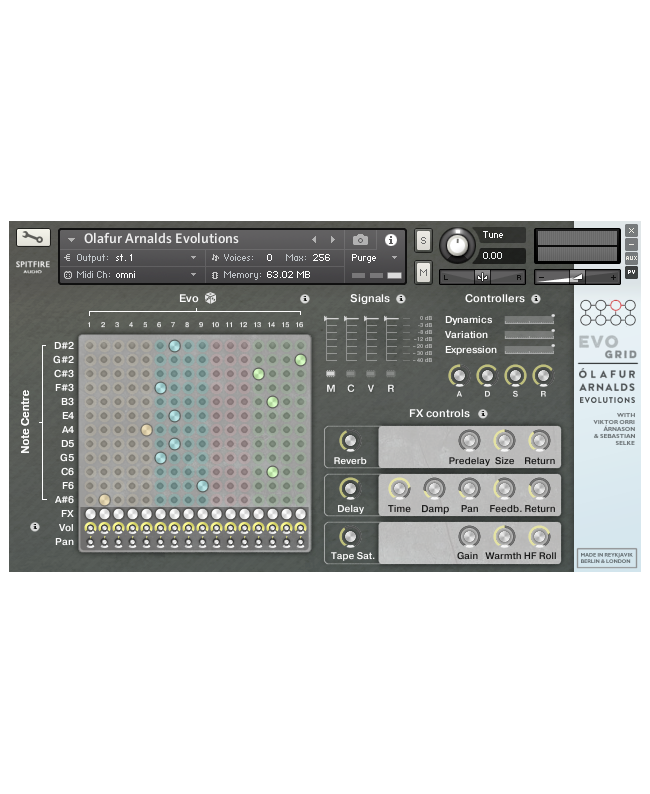Adjust the Tape Sat. knob
Screen dimensions: 650x794
tap(350, 536)
